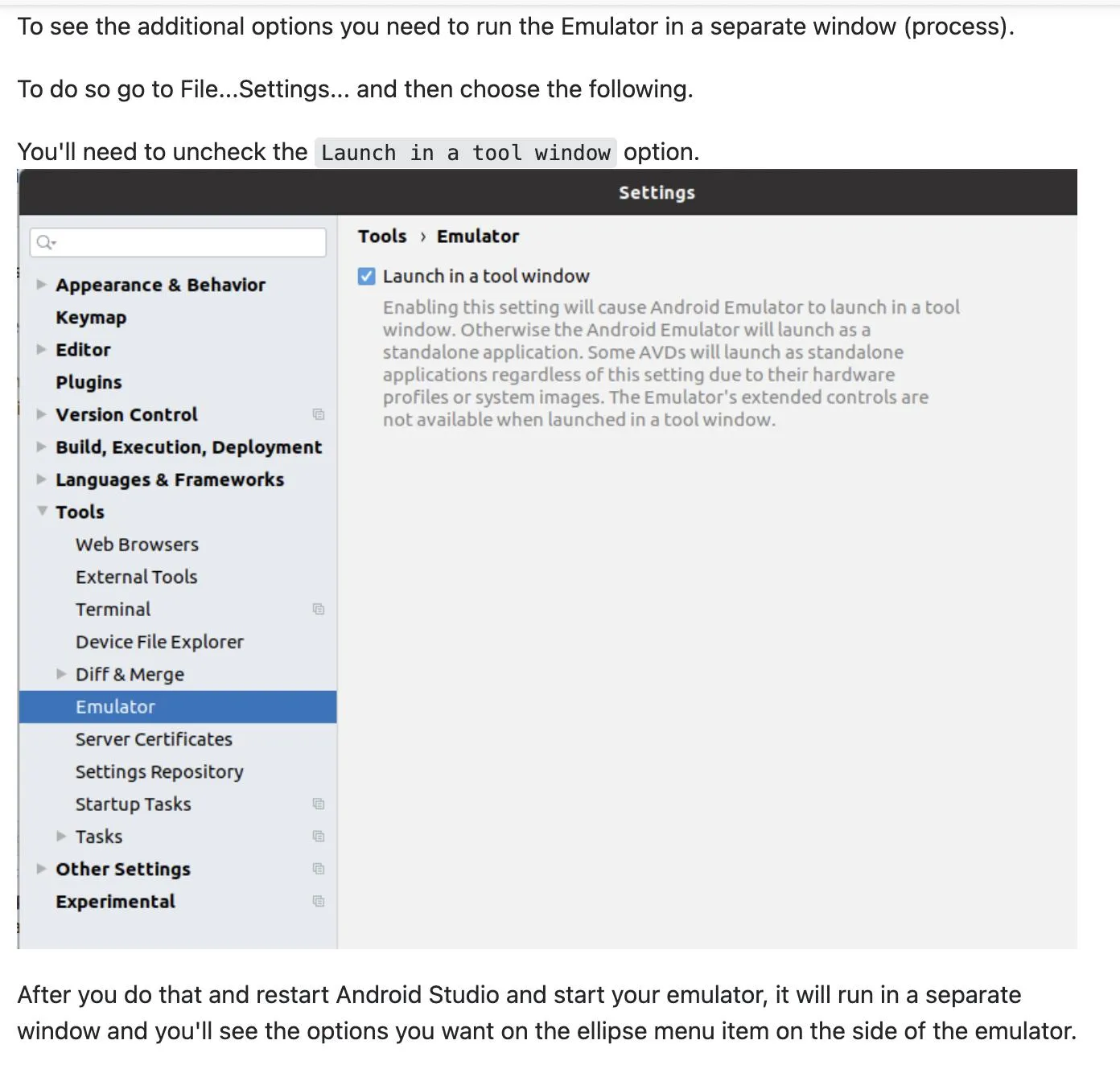Click the search magnifier icon in Settings

[45, 242]
